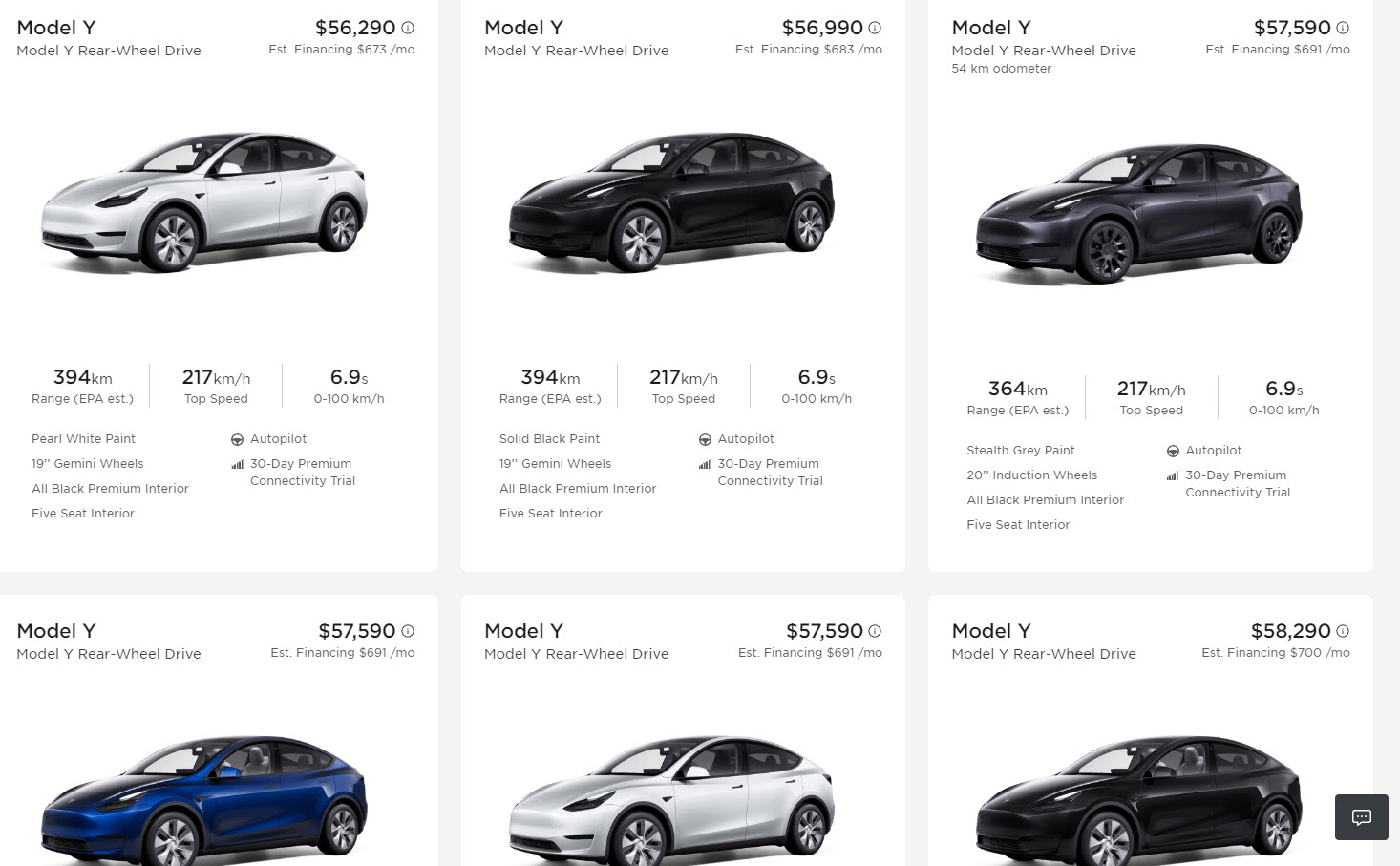The width and height of the screenshot is (1400, 866).
Task: Open the chat message button
Action: [1361, 817]
